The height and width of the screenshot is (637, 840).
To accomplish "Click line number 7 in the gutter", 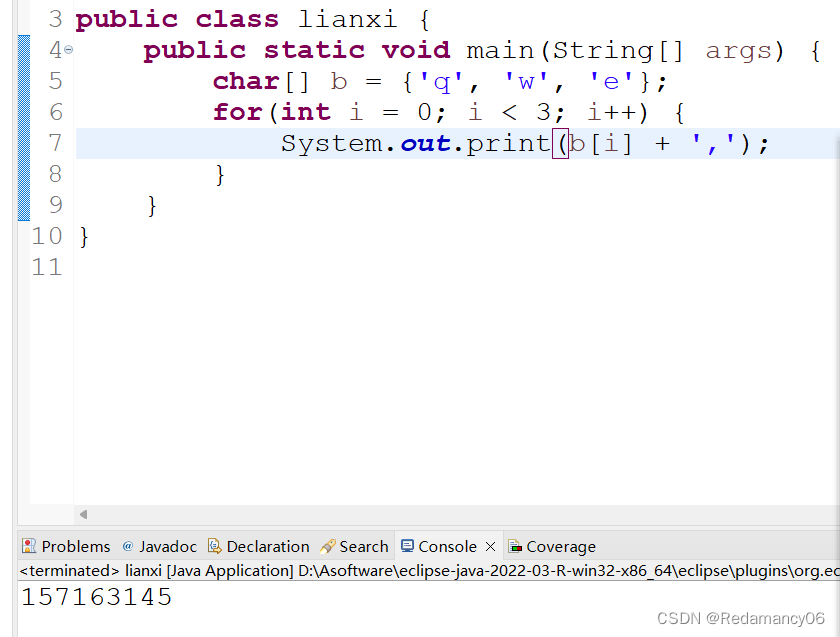I will pos(55,143).
